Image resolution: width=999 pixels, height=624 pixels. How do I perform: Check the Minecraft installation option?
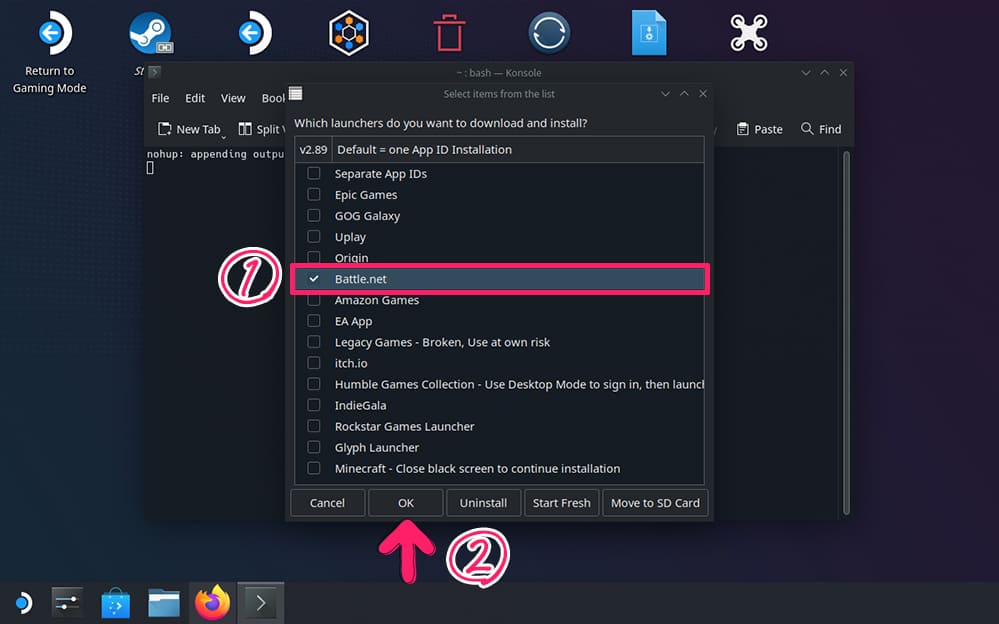pos(313,468)
